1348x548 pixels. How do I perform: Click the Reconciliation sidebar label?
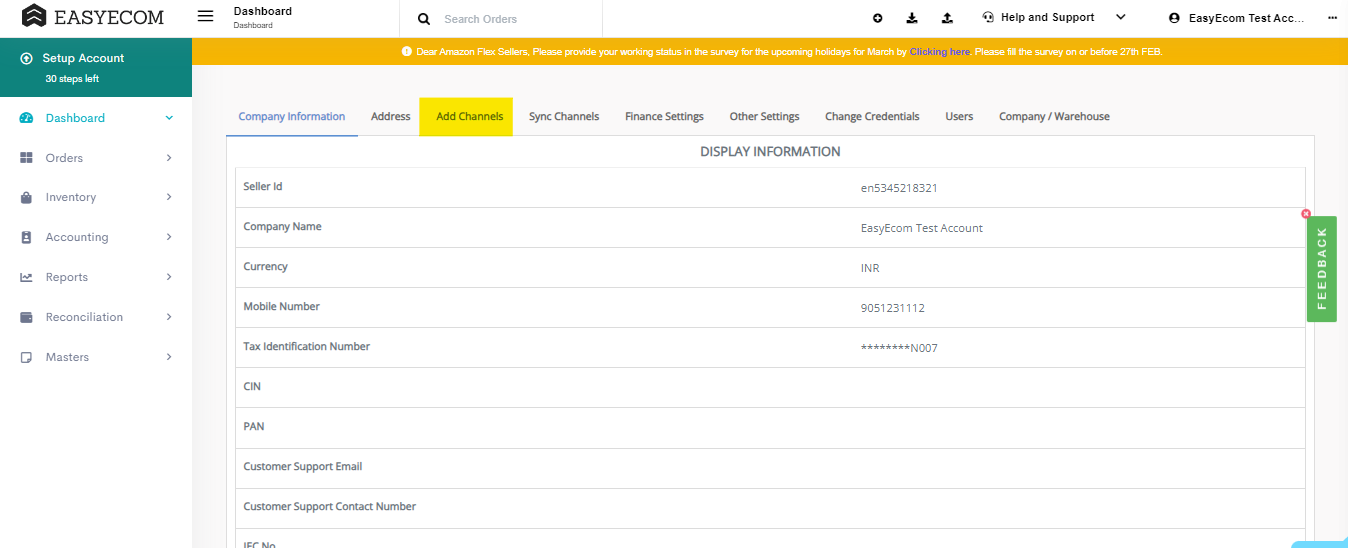[85, 317]
